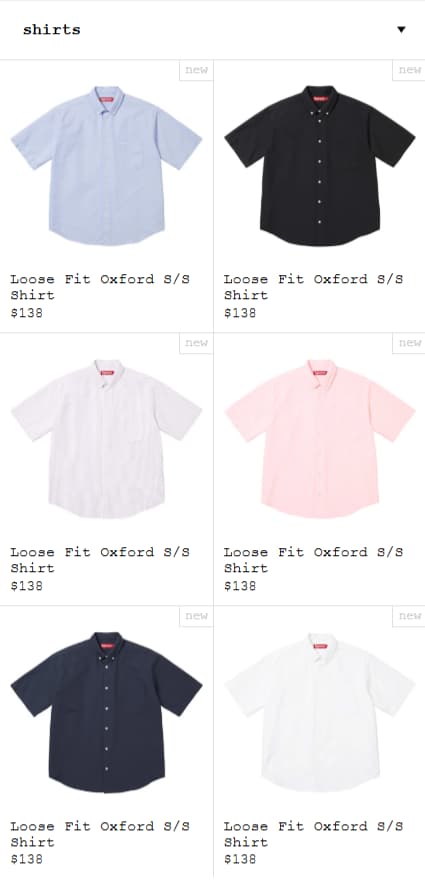Viewport: 425px width, 882px height.
Task: Click the $138 price under pink shirt
Action: point(240,586)
